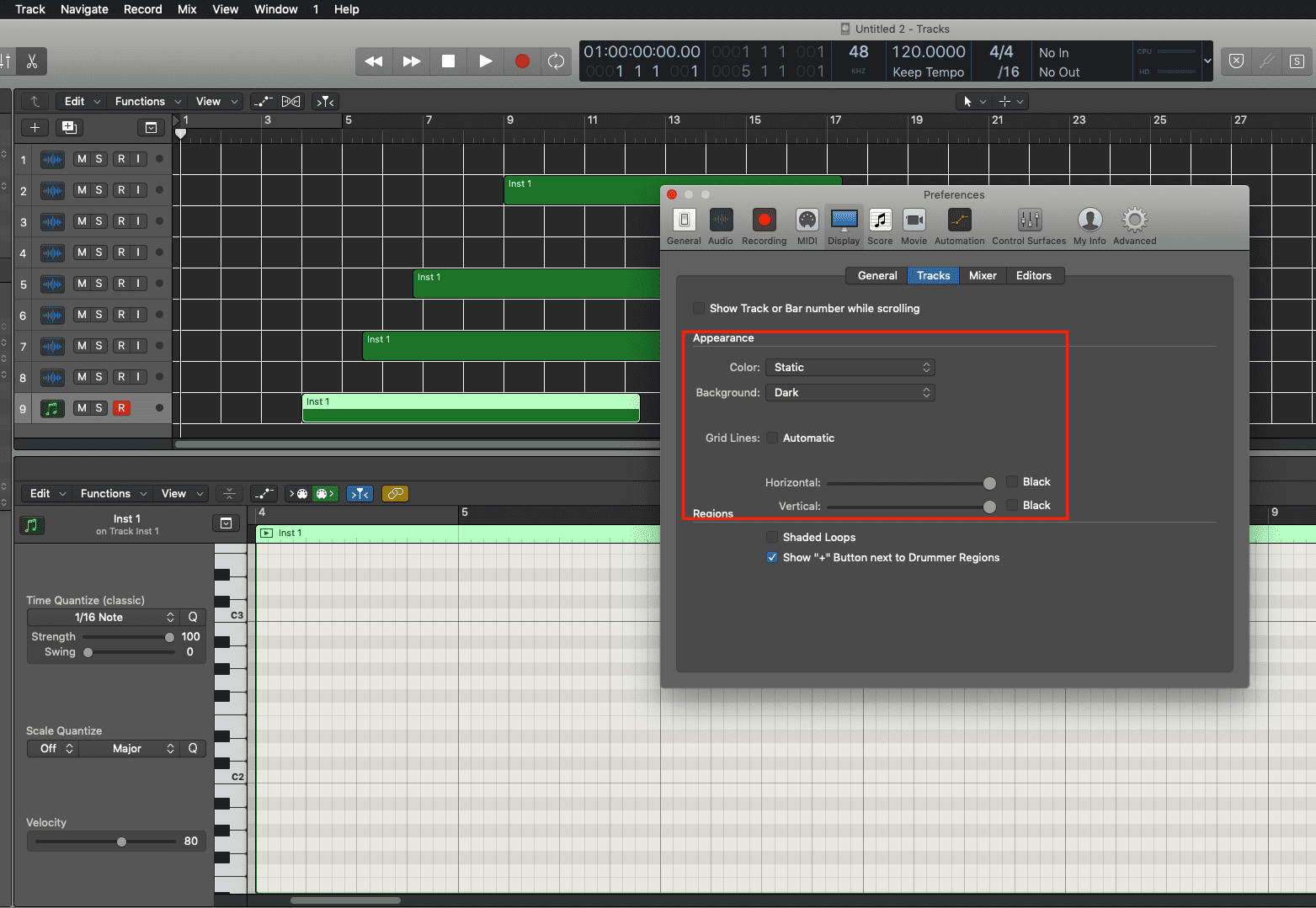Open the Window menu
This screenshot has height=908, width=1316.
tap(276, 9)
